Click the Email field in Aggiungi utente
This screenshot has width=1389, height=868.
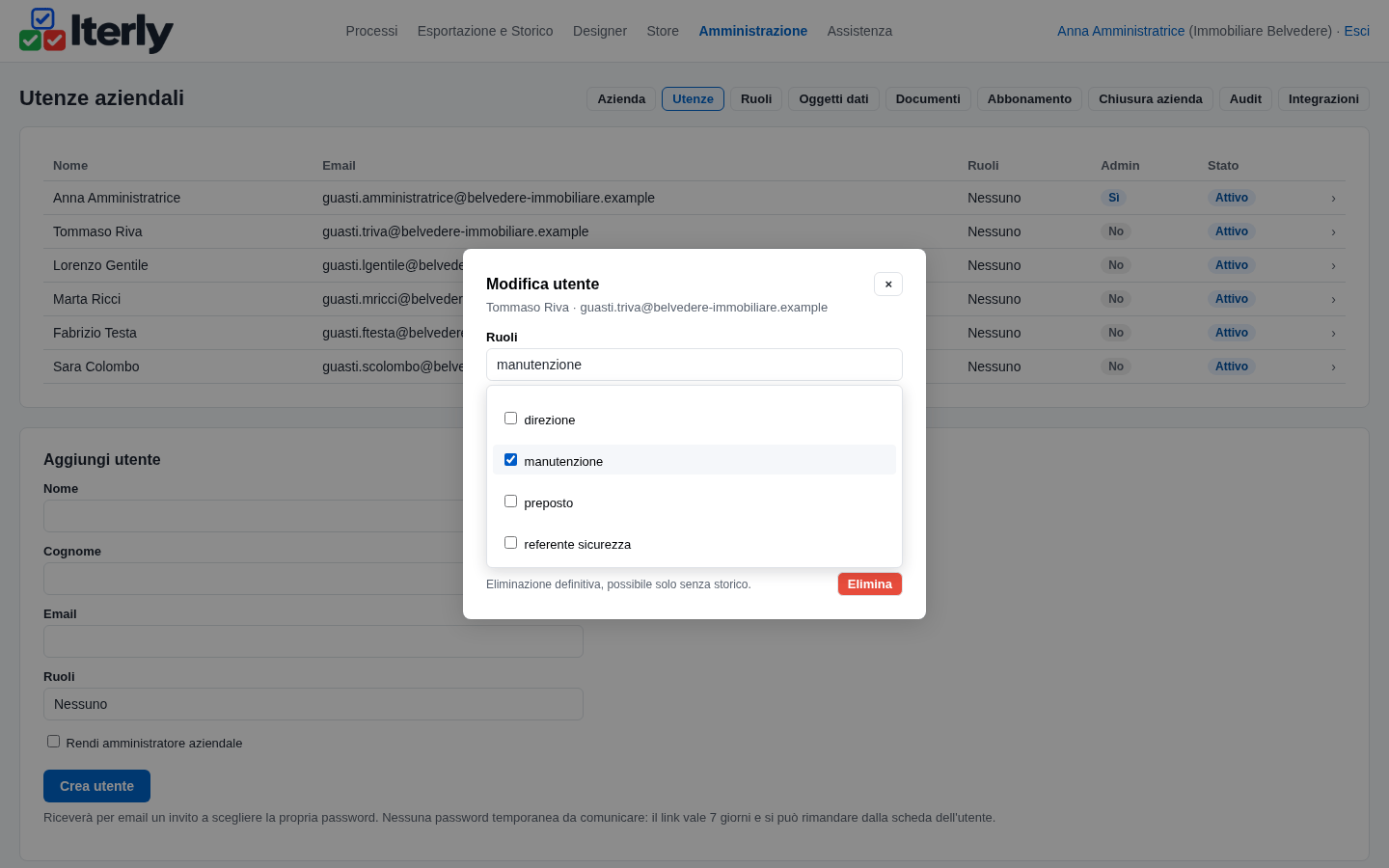click(x=313, y=641)
